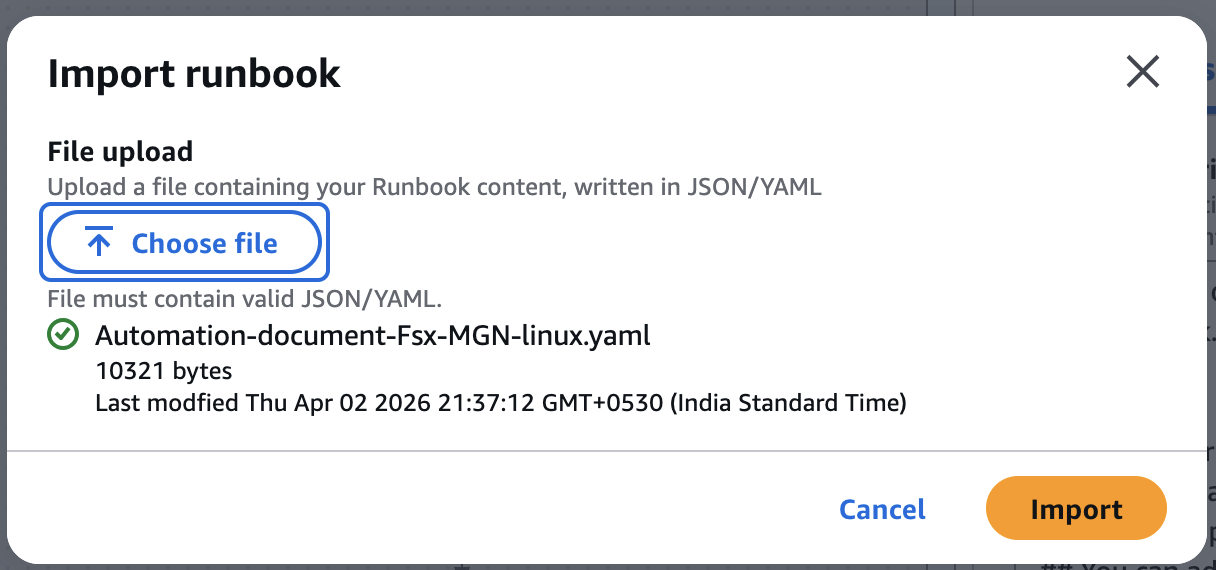Click India Standard Time timezone text
The image size is (1216, 570).
pyautogui.click(x=788, y=403)
